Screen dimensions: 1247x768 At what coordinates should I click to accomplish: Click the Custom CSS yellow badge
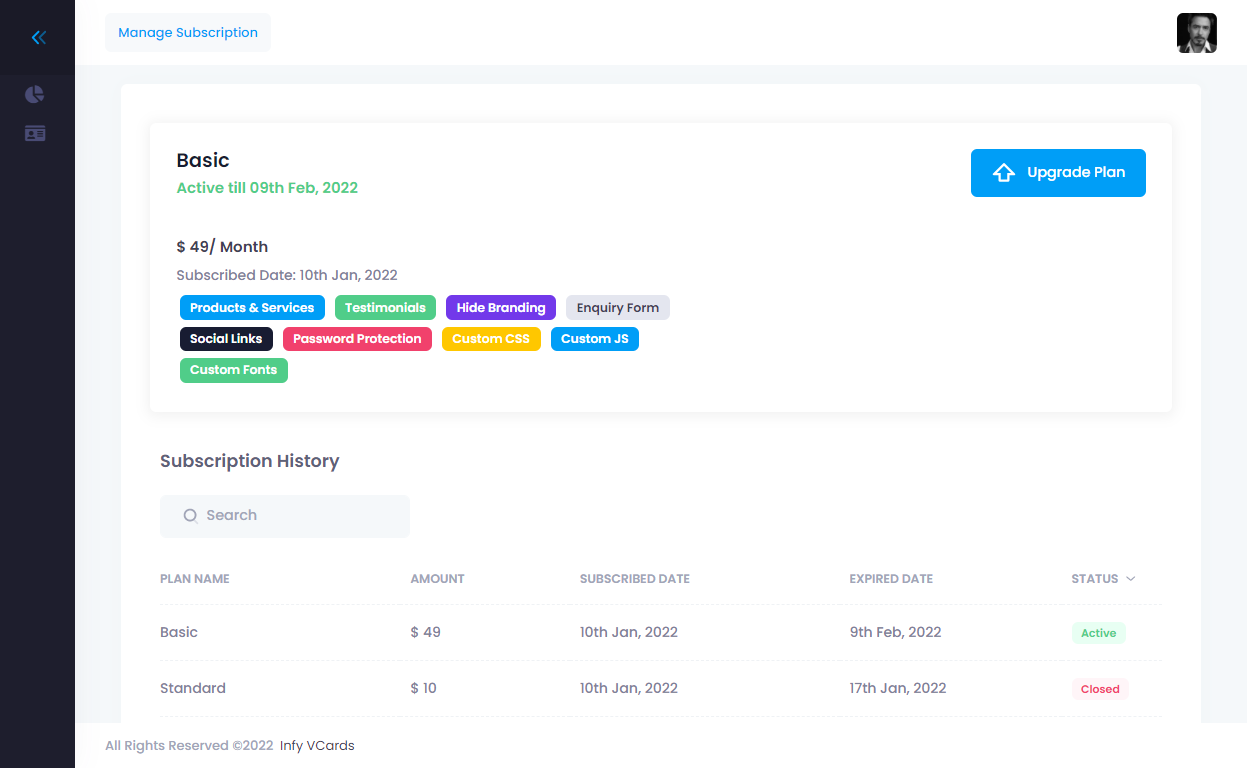point(490,339)
